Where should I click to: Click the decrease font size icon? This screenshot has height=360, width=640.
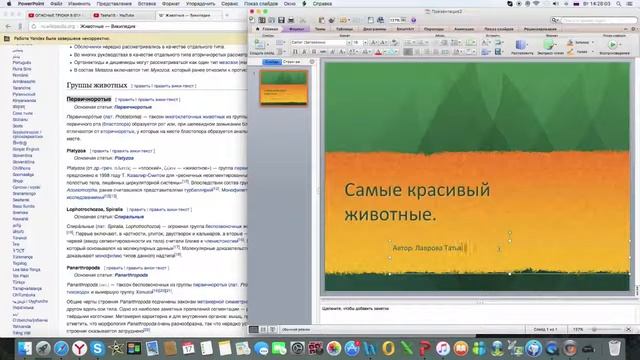pyautogui.click(x=384, y=42)
